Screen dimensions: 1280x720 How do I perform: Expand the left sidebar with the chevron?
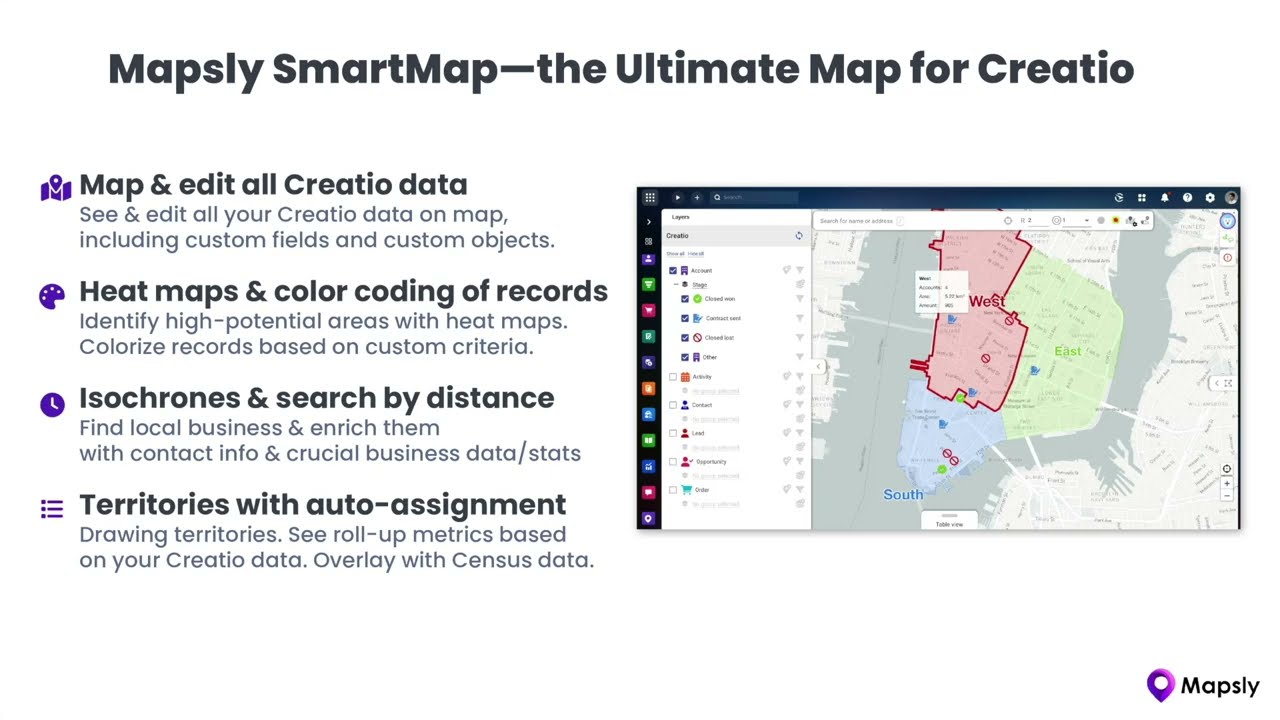(648, 222)
